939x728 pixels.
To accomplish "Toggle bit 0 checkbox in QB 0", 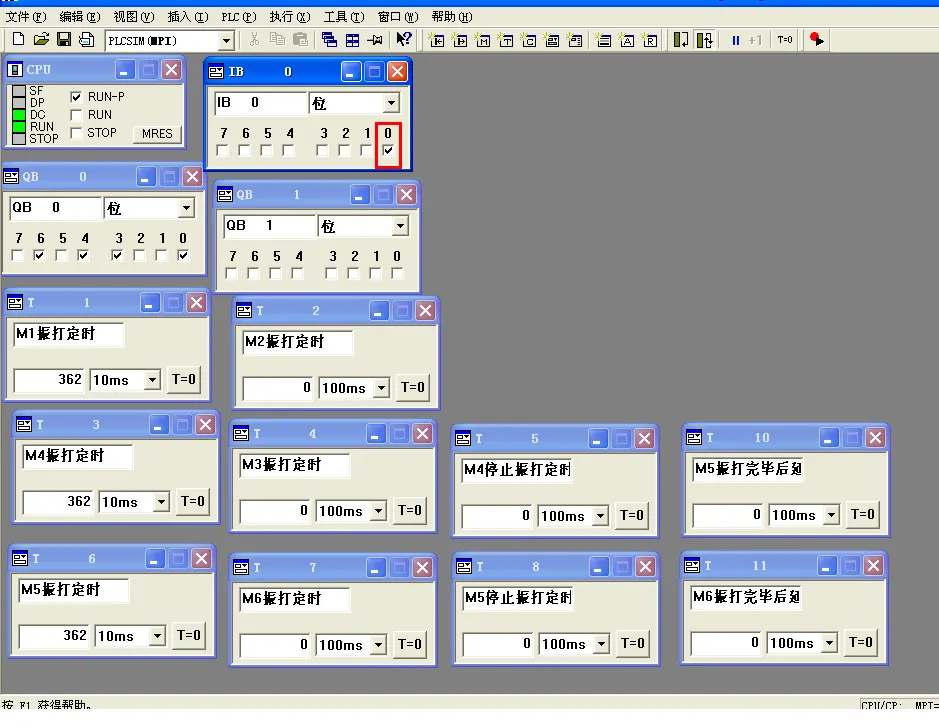I will click(183, 256).
